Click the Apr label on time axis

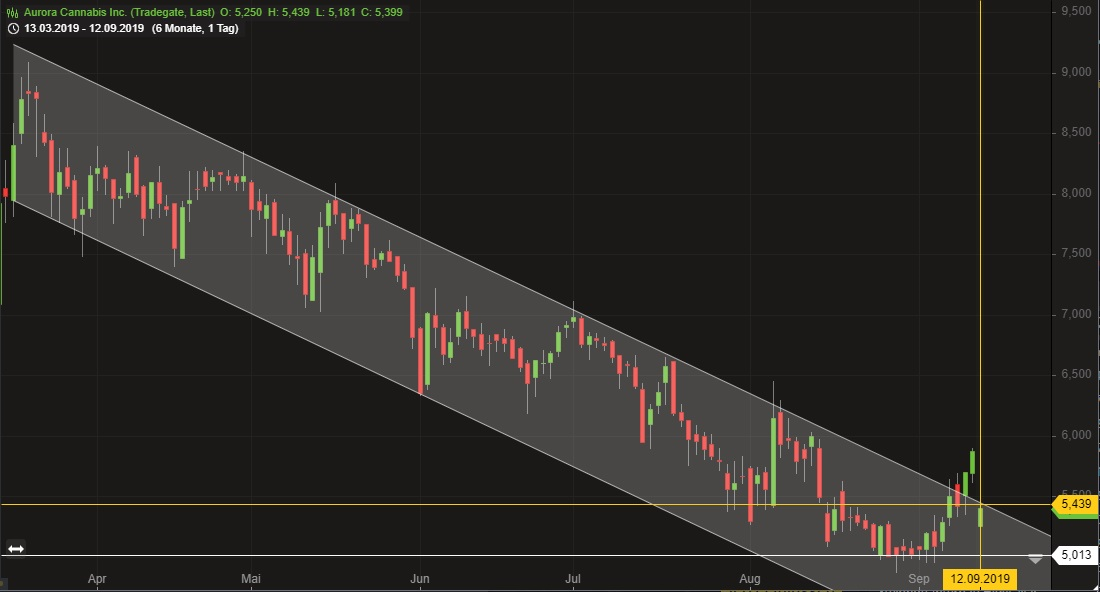97,579
